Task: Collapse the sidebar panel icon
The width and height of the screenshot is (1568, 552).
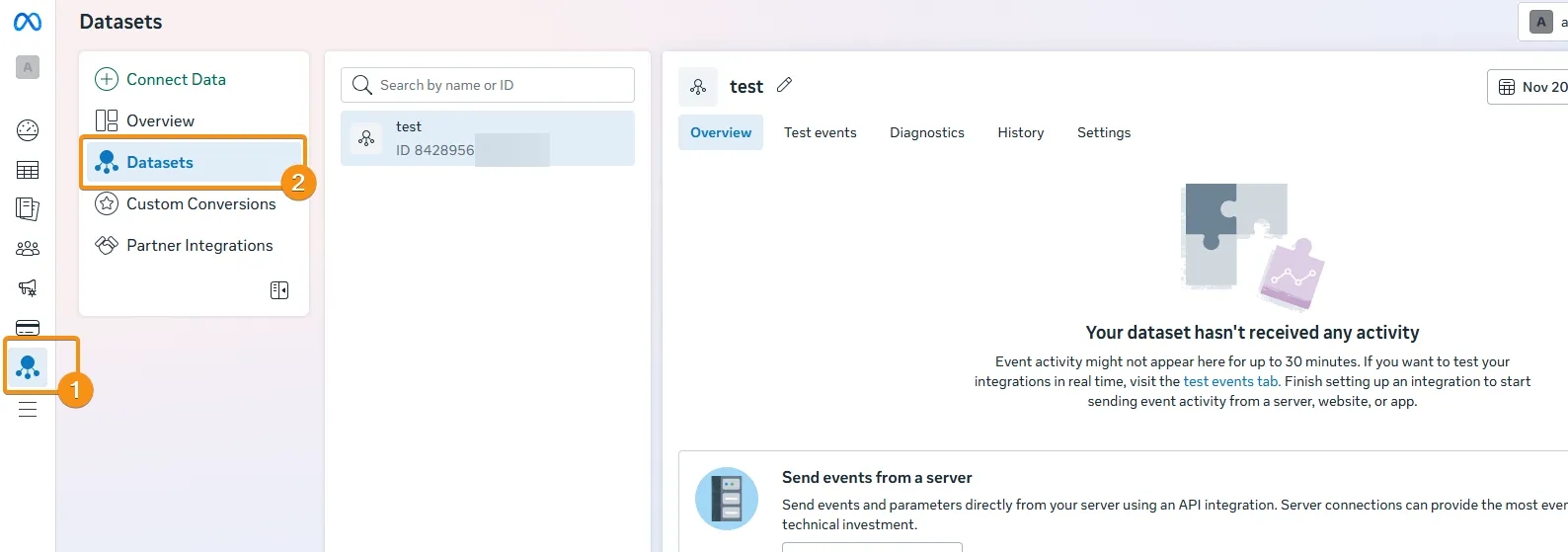Action: click(279, 290)
